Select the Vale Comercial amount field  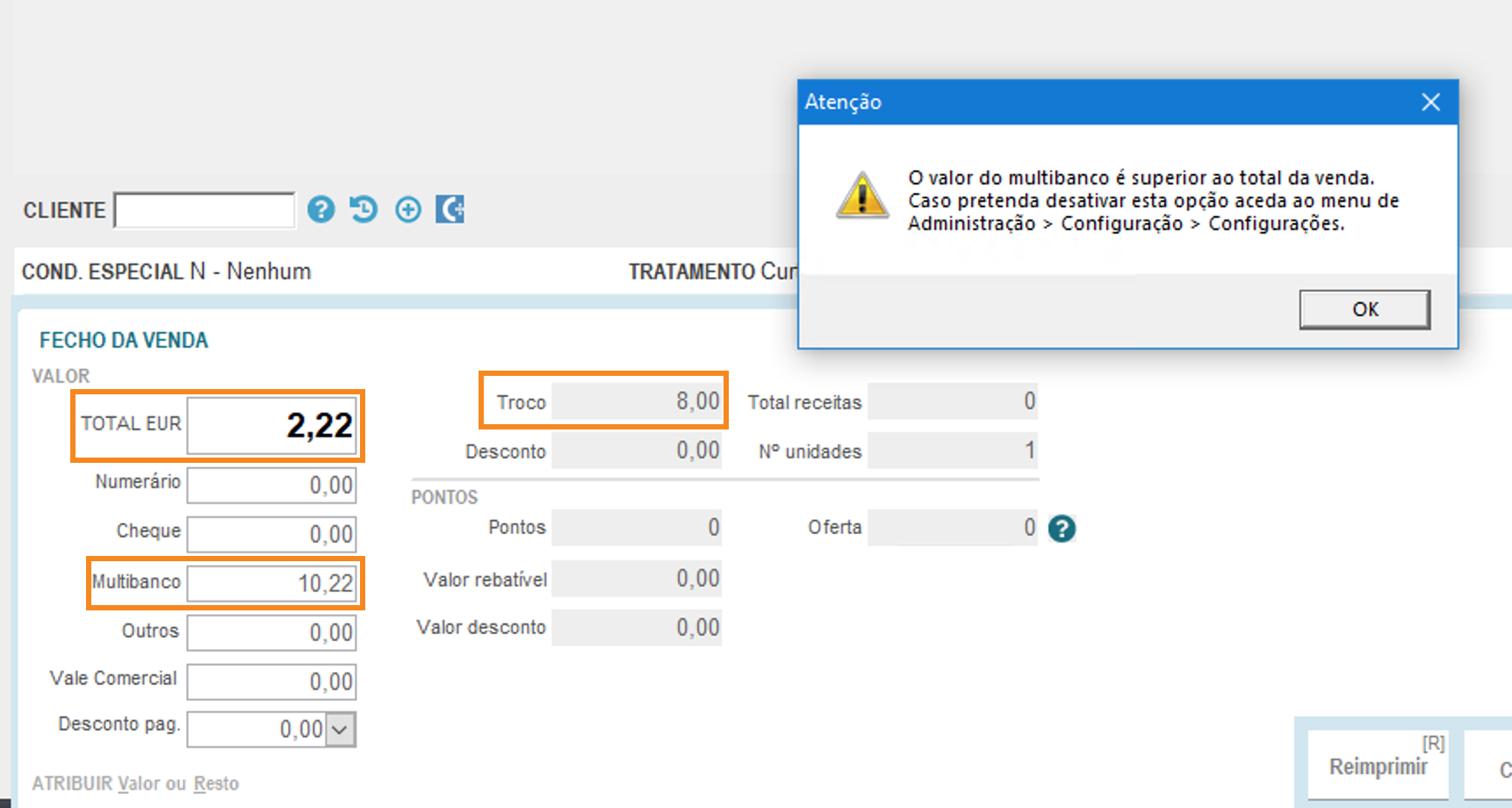(x=271, y=682)
